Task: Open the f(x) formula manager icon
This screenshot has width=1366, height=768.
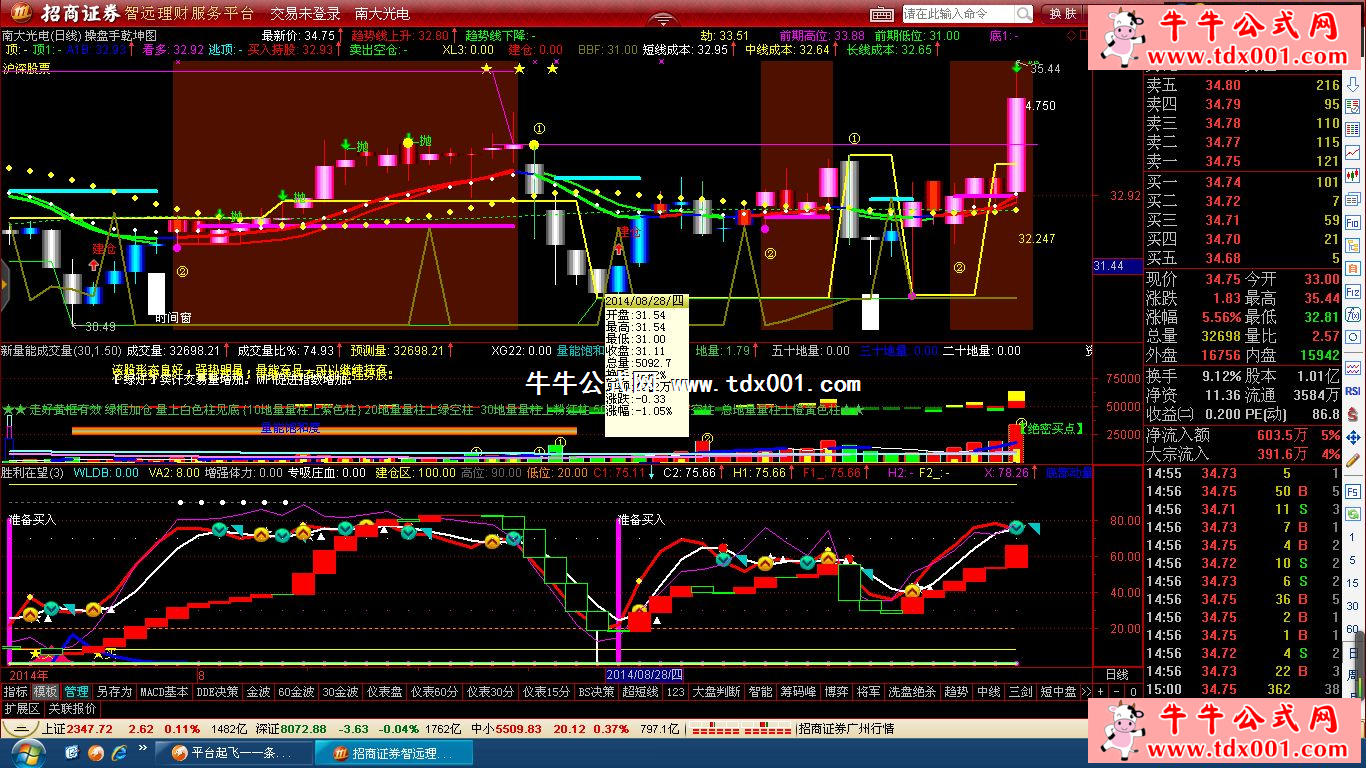Action: coord(1353,314)
